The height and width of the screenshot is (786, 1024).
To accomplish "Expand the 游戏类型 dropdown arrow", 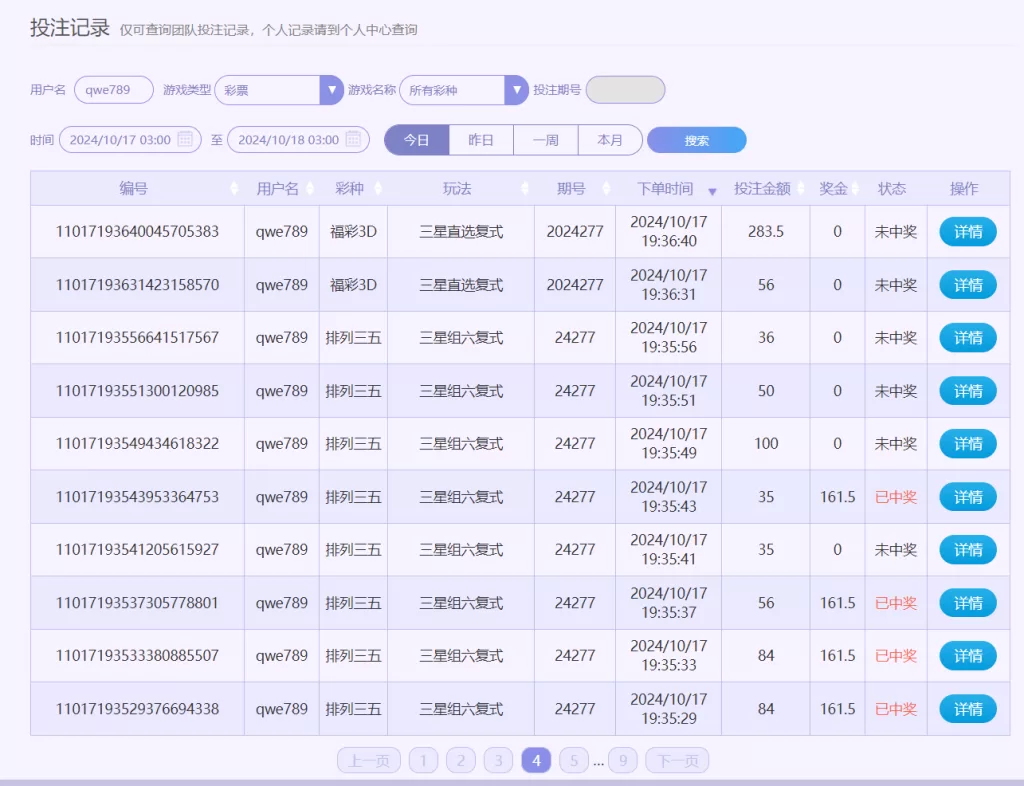I will point(331,90).
